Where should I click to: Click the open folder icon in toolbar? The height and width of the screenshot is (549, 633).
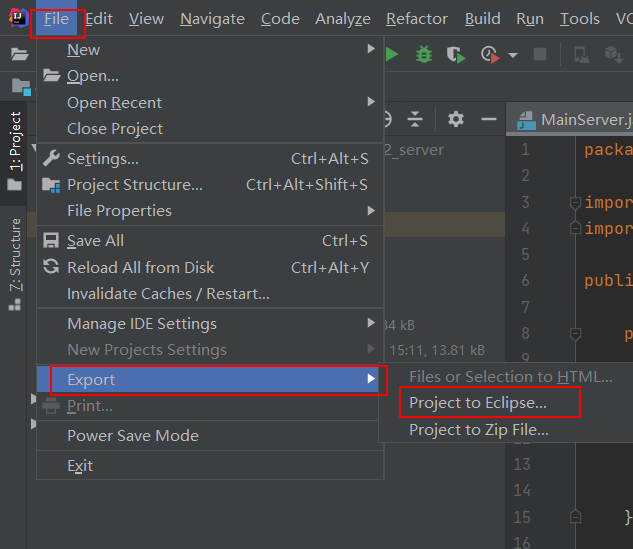tap(19, 54)
